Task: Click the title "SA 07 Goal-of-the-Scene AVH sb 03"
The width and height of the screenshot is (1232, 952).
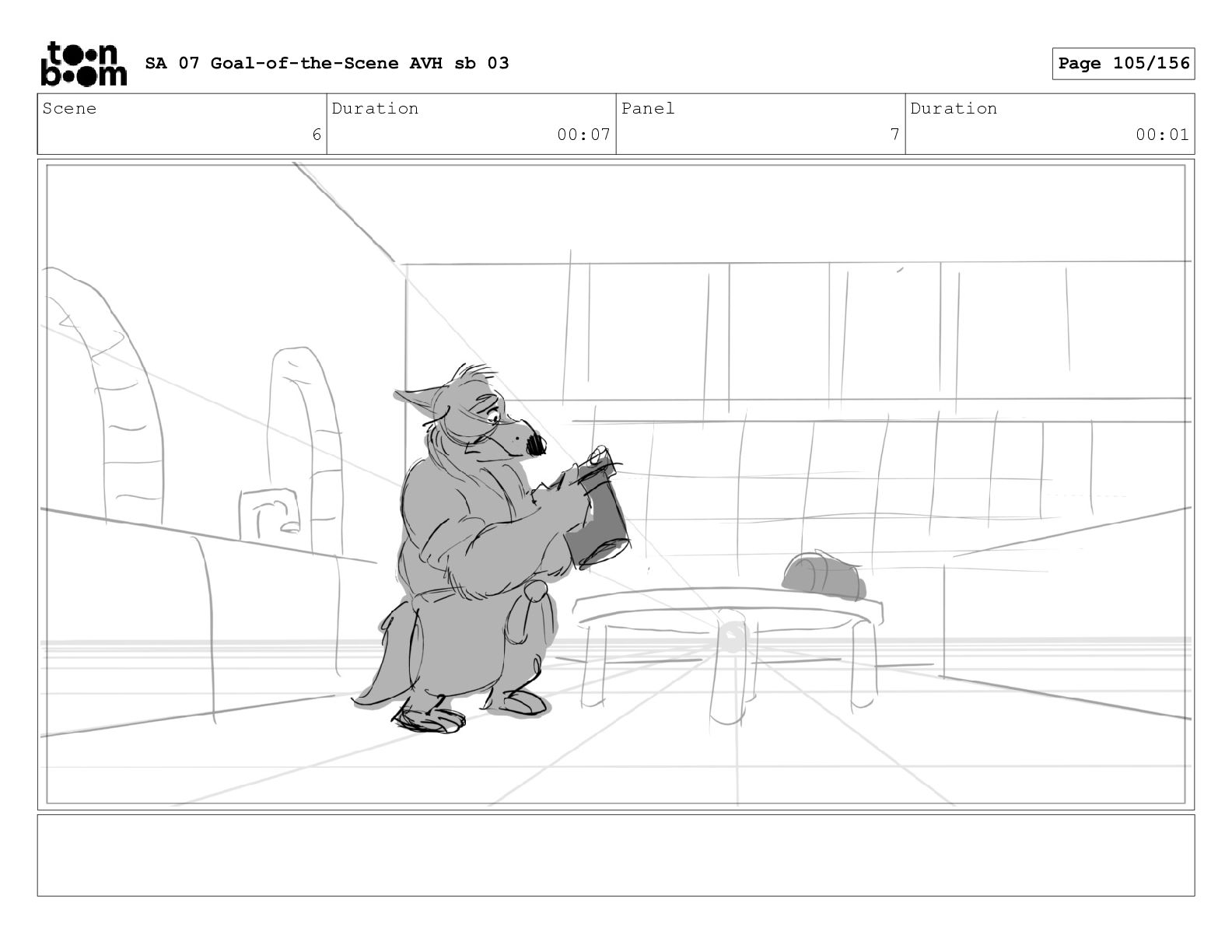Action: 327,63
